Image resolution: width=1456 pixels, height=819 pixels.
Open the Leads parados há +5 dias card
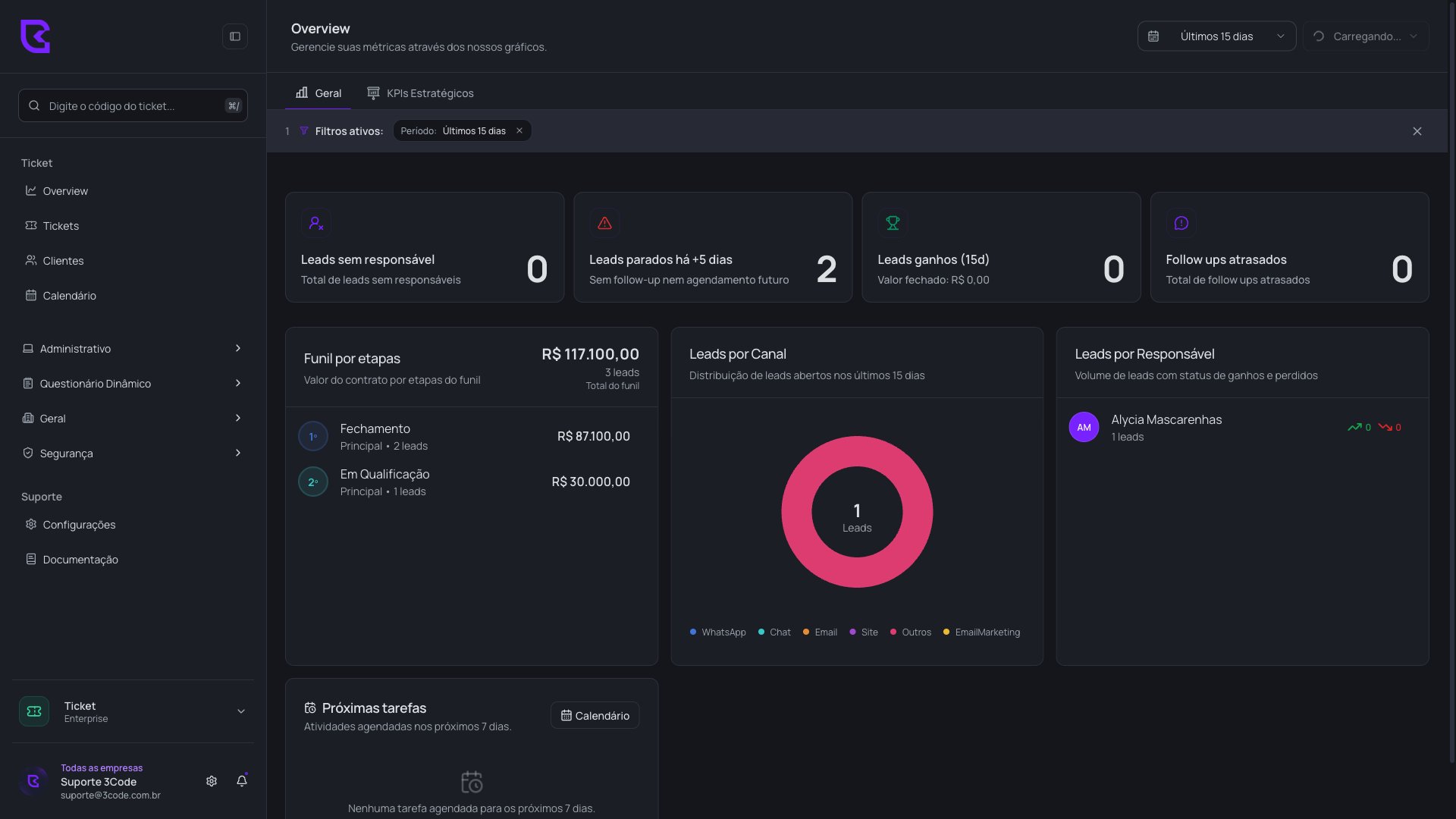(x=713, y=247)
